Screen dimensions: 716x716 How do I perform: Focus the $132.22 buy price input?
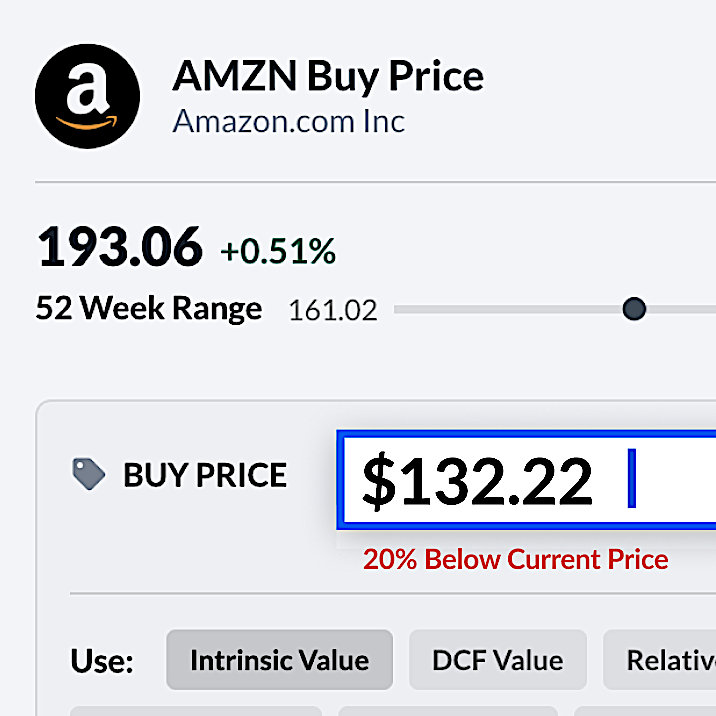(x=526, y=480)
